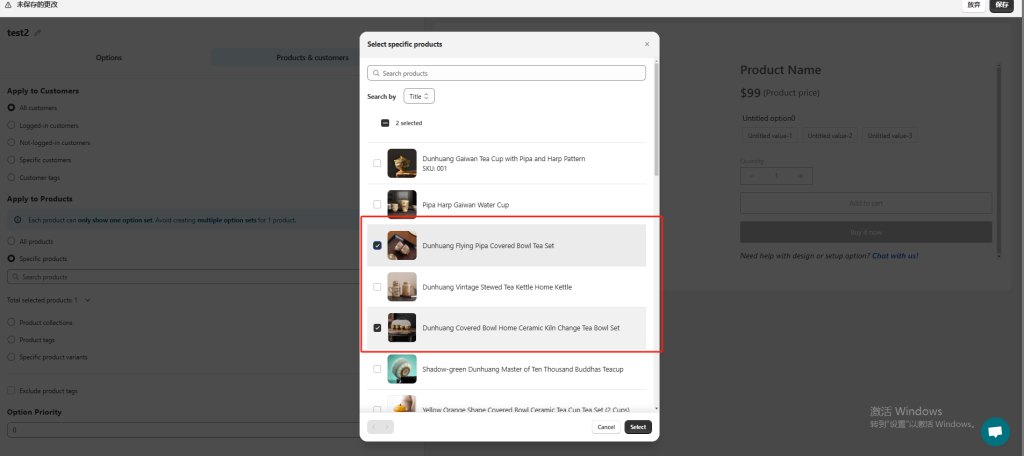Screen dimensions: 1024x456
Task: Click the Dunhuang Vintage Stewed Tea Kettle image
Action: (402, 287)
